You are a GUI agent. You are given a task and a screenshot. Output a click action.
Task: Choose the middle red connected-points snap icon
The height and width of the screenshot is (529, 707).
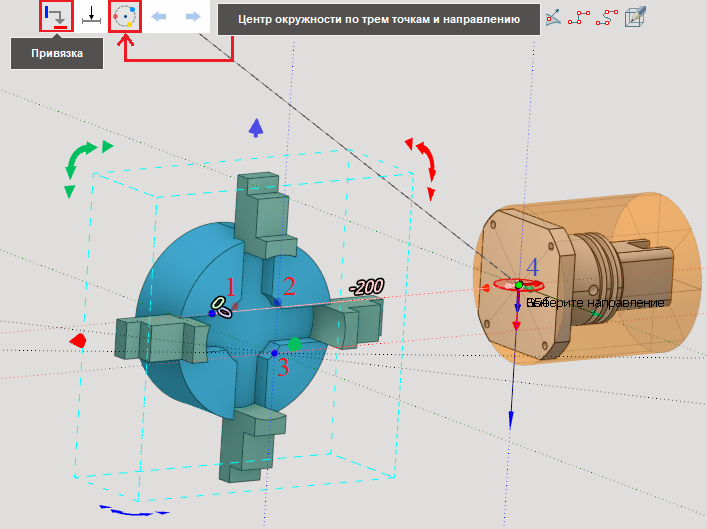(579, 17)
